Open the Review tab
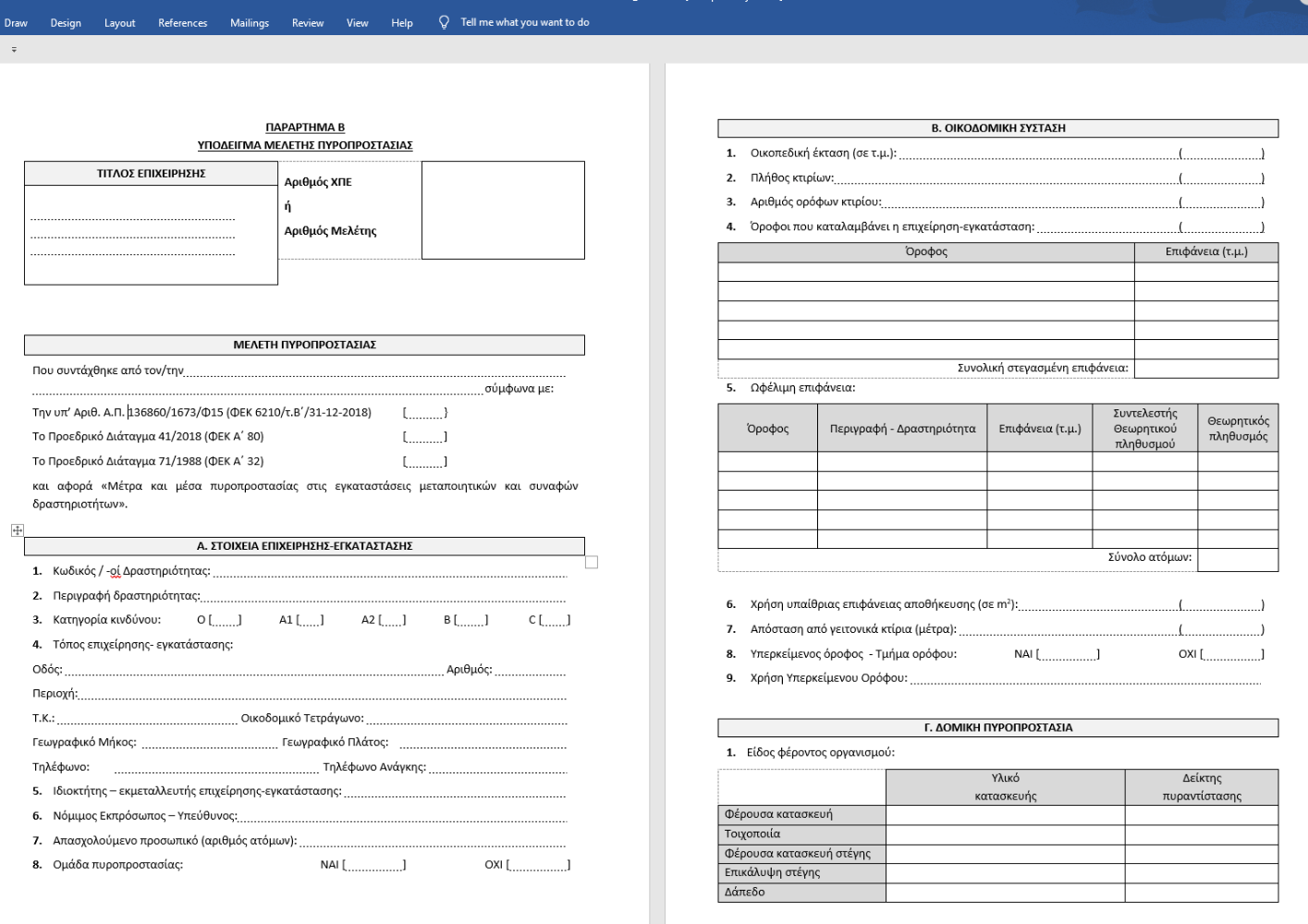Viewport: 1308px width, 924px height. coord(308,23)
